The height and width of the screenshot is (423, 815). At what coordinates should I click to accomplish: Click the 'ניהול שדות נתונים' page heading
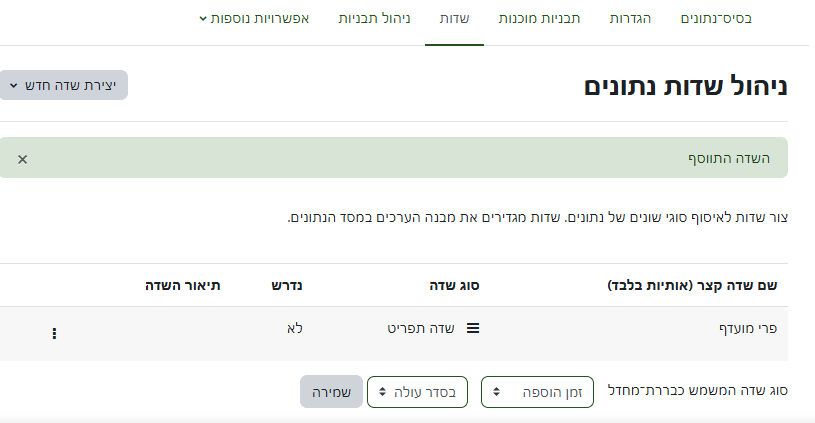[686, 86]
